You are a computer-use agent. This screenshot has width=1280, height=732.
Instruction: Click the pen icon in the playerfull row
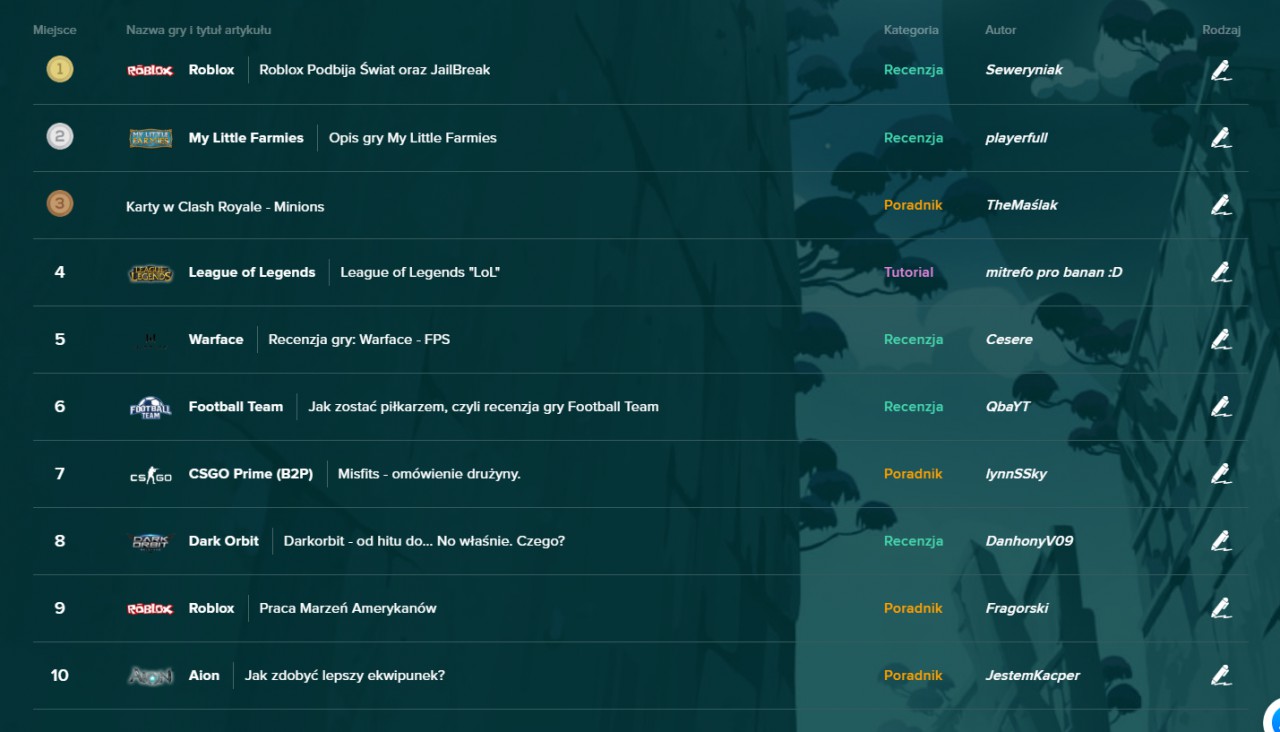point(1220,137)
